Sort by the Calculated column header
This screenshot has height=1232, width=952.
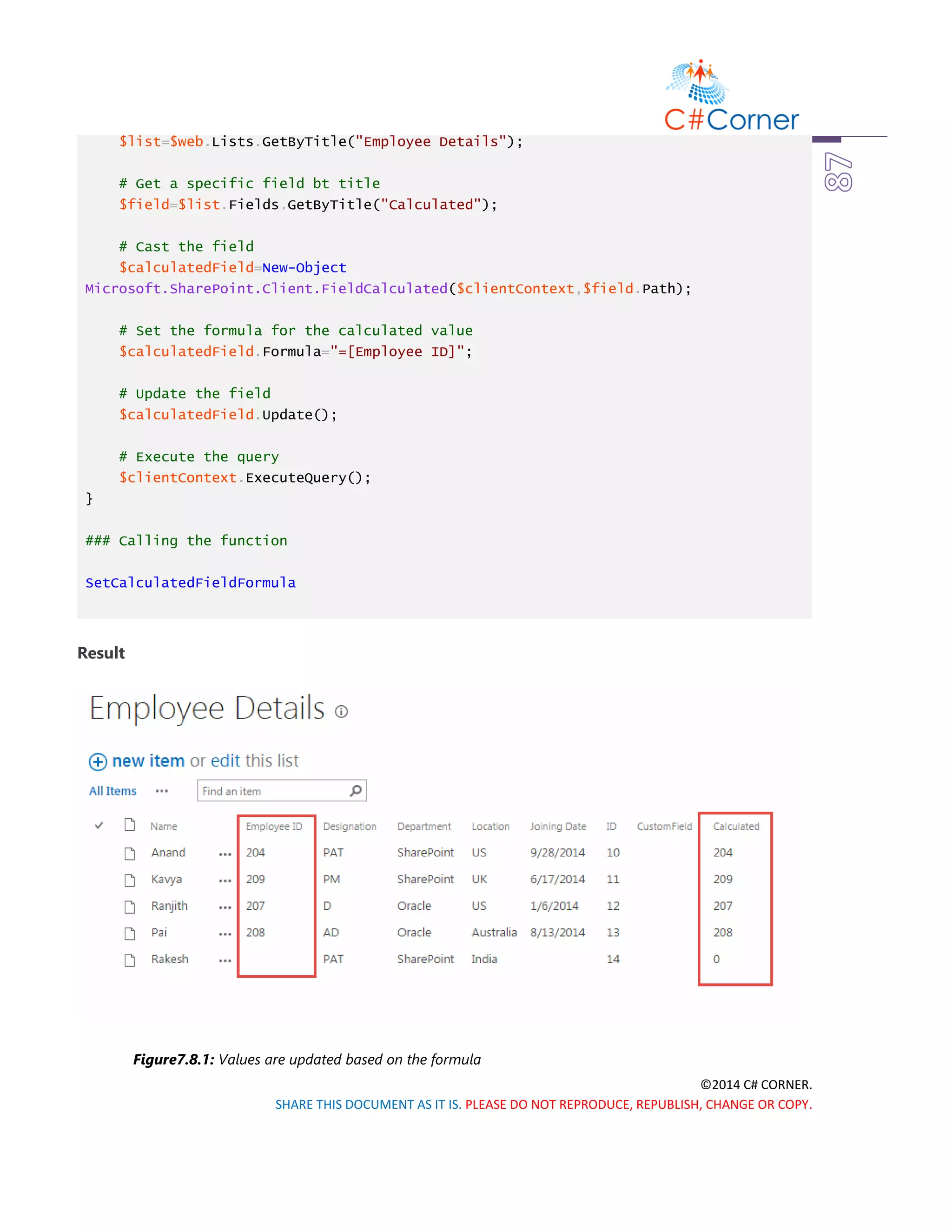[x=736, y=826]
